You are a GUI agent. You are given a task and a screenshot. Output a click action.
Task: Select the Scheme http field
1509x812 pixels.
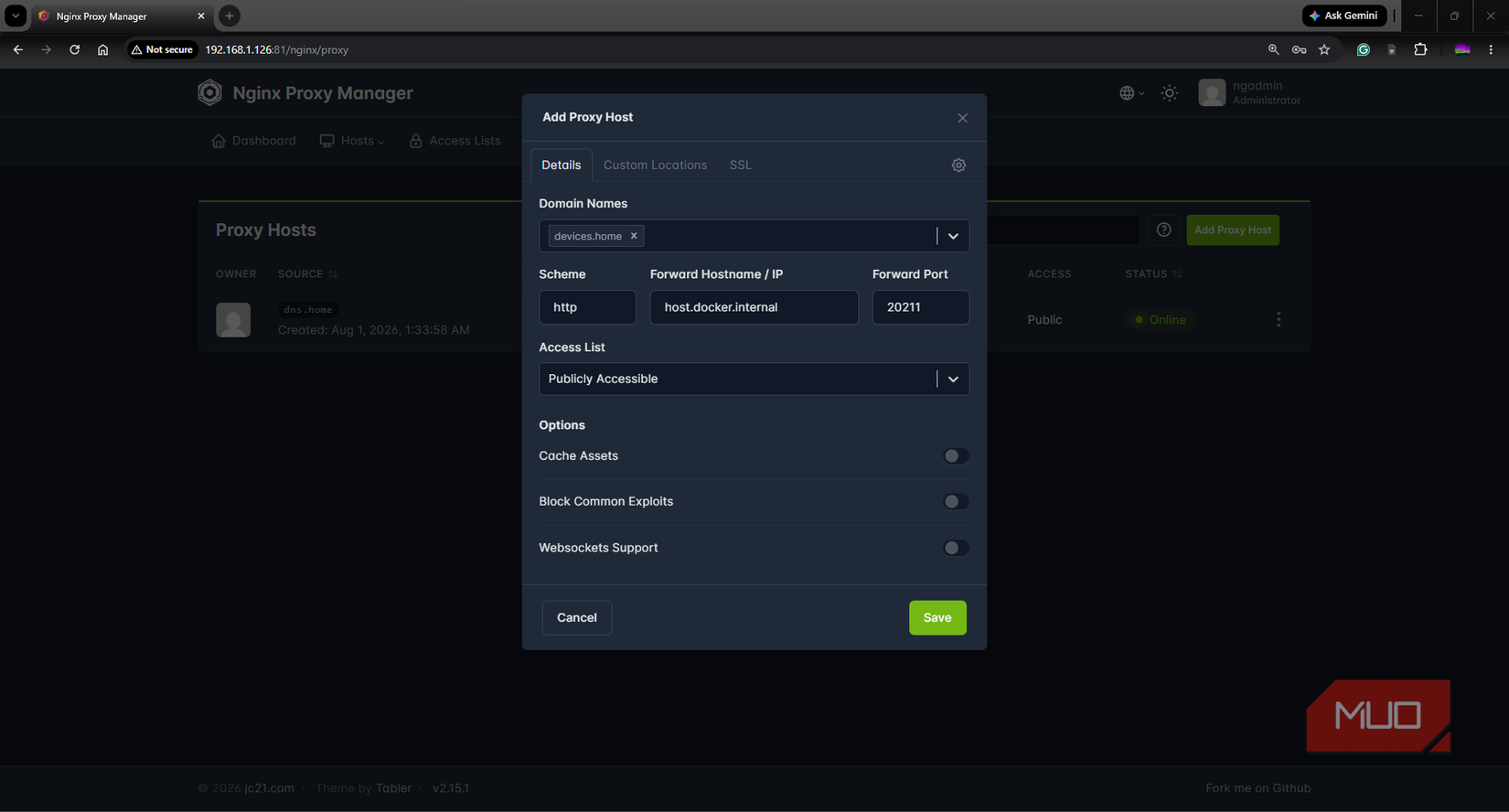[x=587, y=307]
